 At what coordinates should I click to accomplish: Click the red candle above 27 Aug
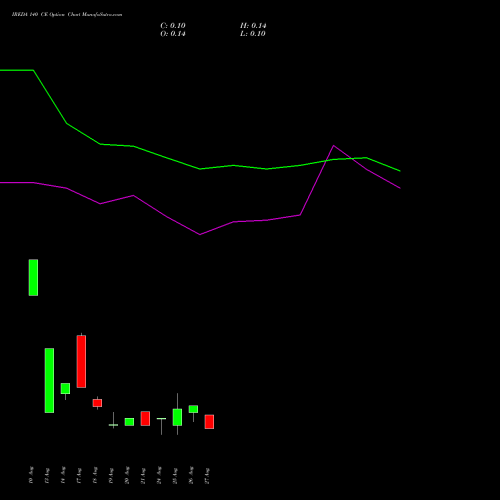pyautogui.click(x=209, y=422)
